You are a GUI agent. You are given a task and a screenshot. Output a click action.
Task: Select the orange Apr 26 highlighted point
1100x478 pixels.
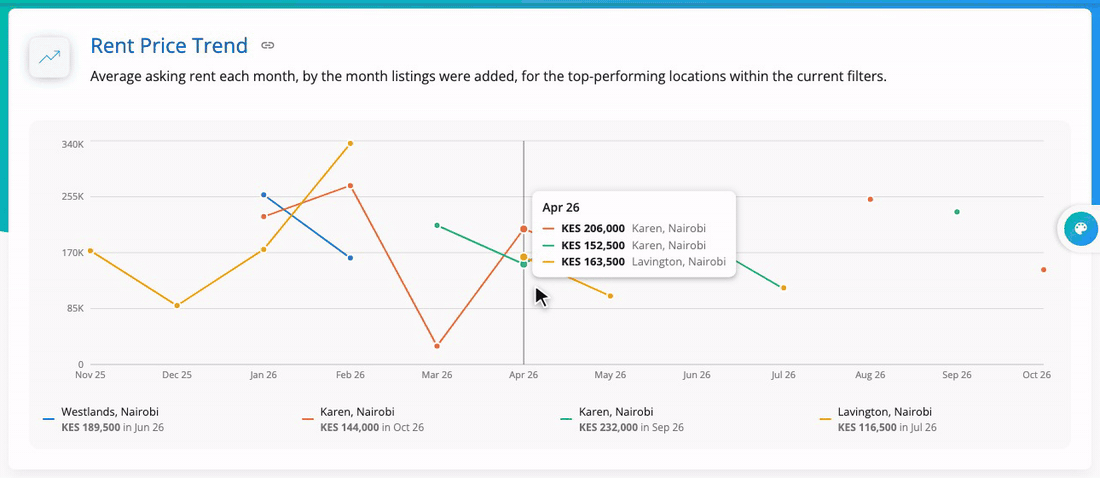pyautogui.click(x=523, y=229)
